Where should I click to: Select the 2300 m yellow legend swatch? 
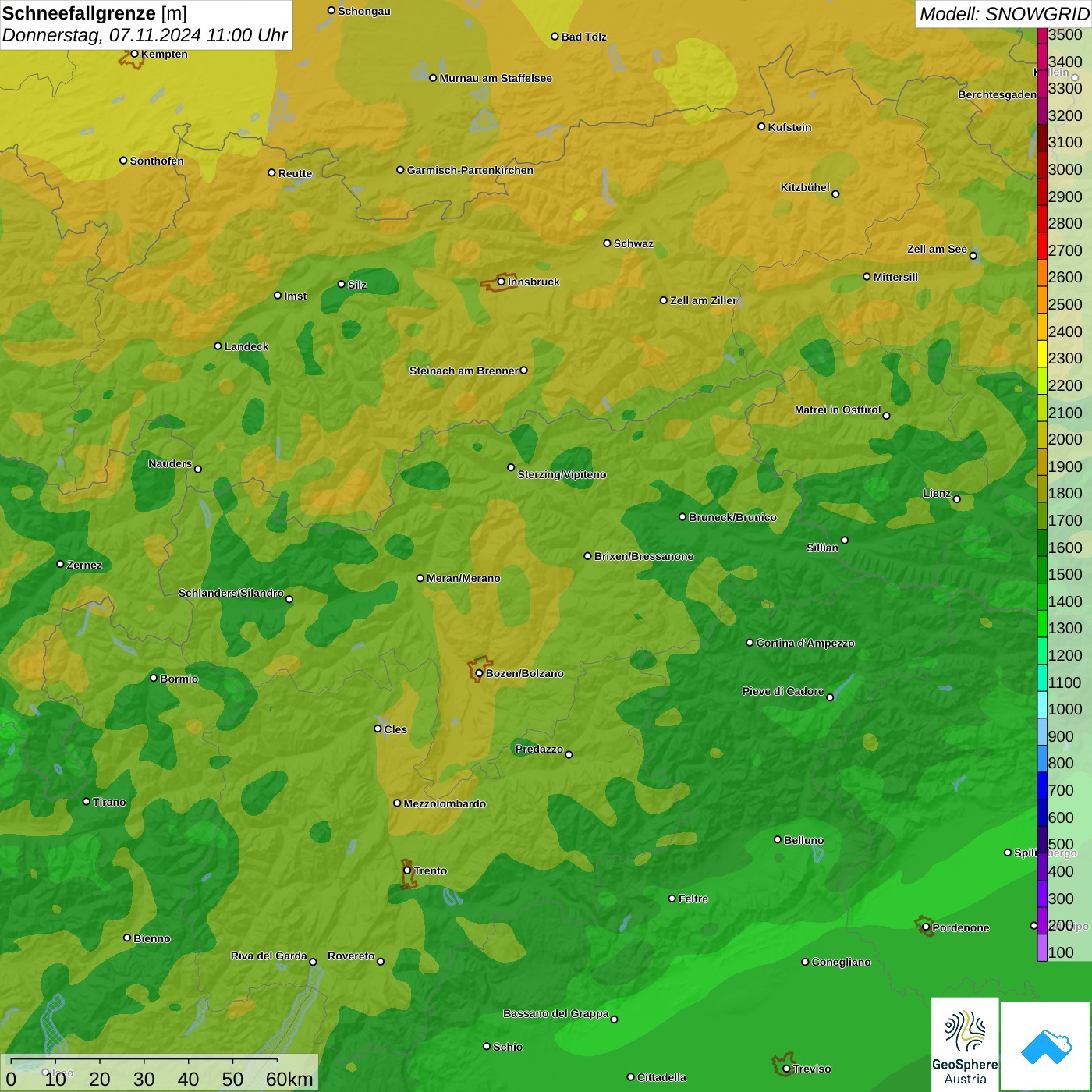[x=1042, y=354]
